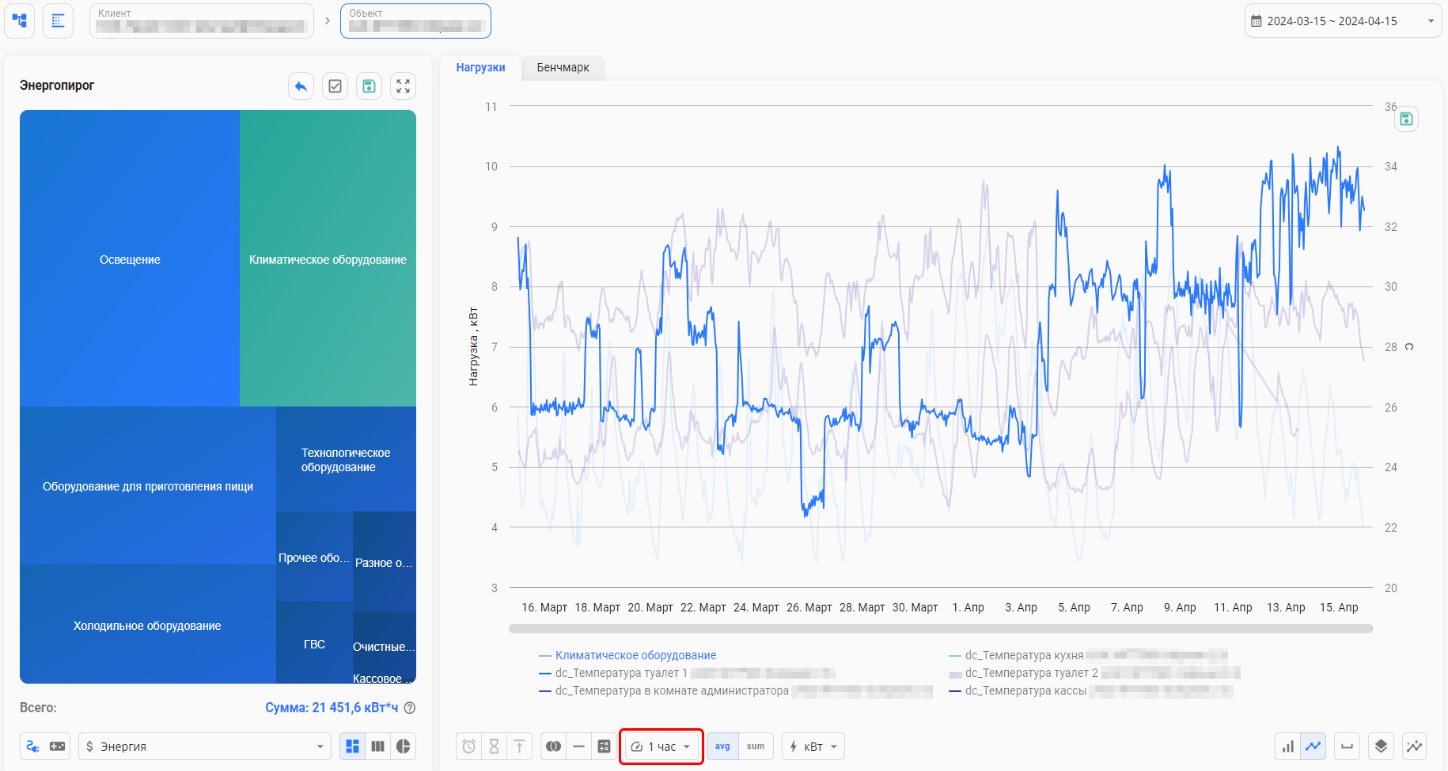Image resolution: width=1448 pixels, height=771 pixels.
Task: Open the 1 час interval dropdown
Action: pyautogui.click(x=661, y=746)
